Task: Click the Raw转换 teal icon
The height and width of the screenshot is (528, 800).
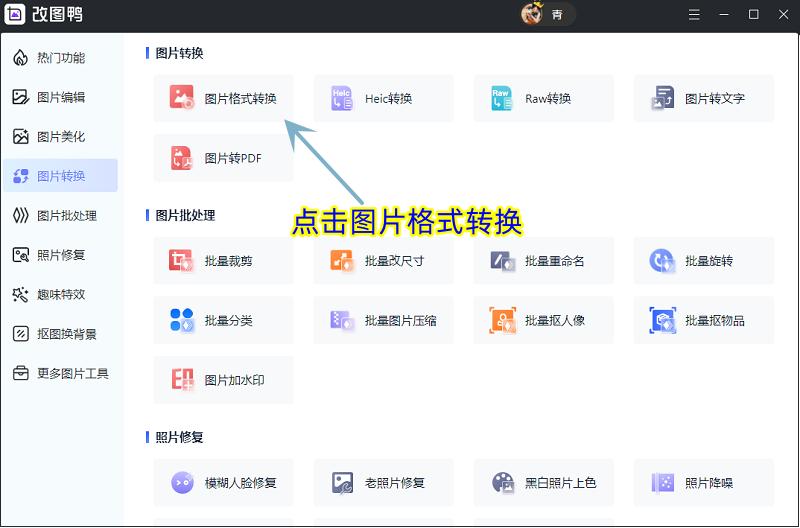Action: coord(502,98)
